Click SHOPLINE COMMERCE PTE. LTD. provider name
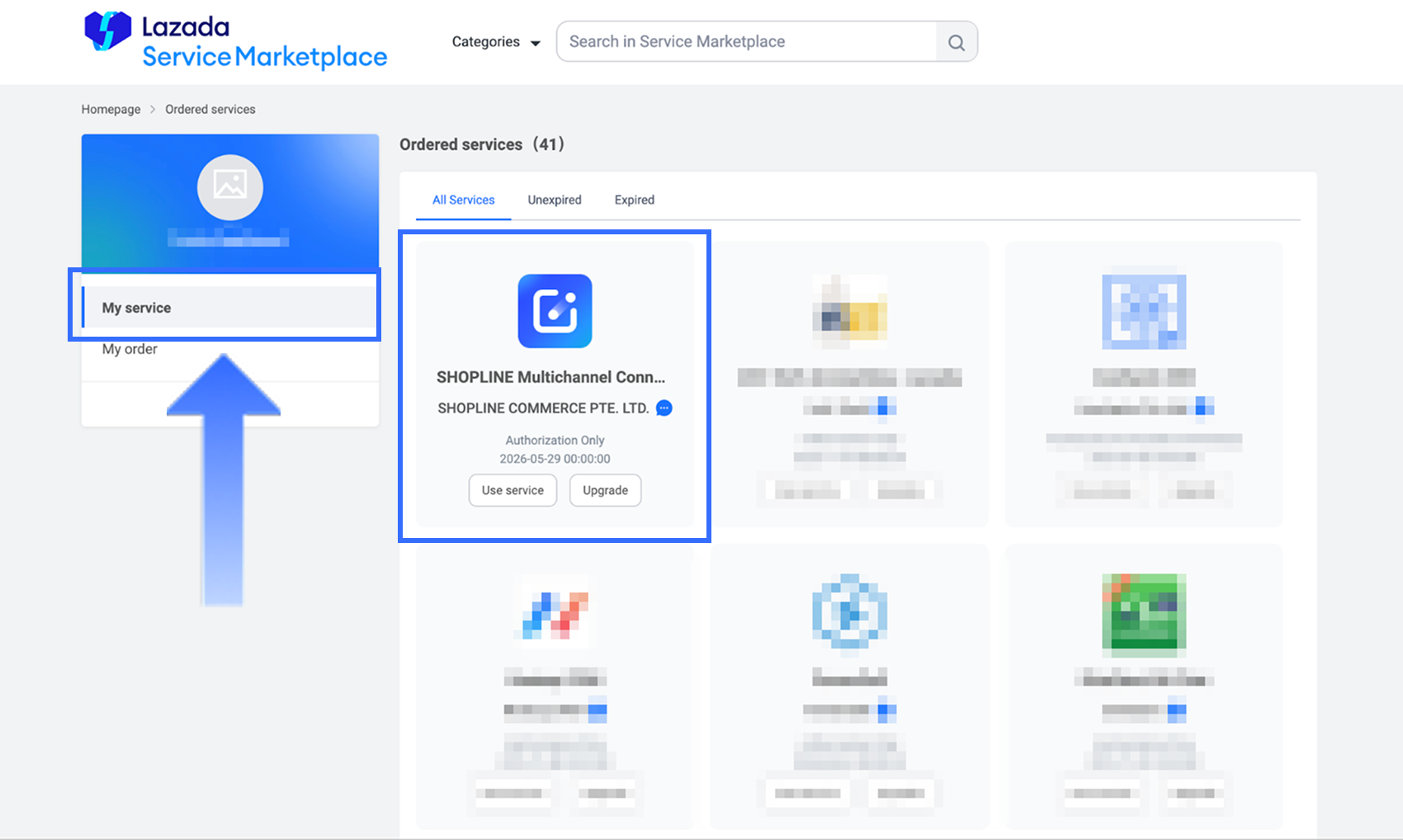Viewport: 1403px width, 840px height. [x=543, y=408]
